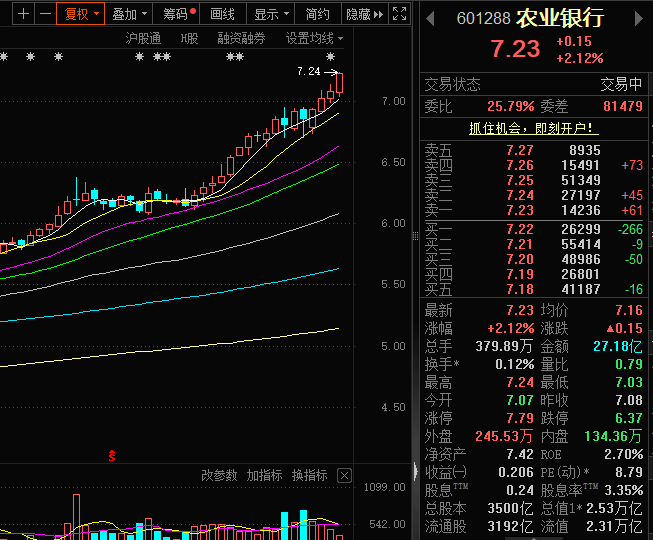Click 改参数 to modify parameters

(x=219, y=475)
